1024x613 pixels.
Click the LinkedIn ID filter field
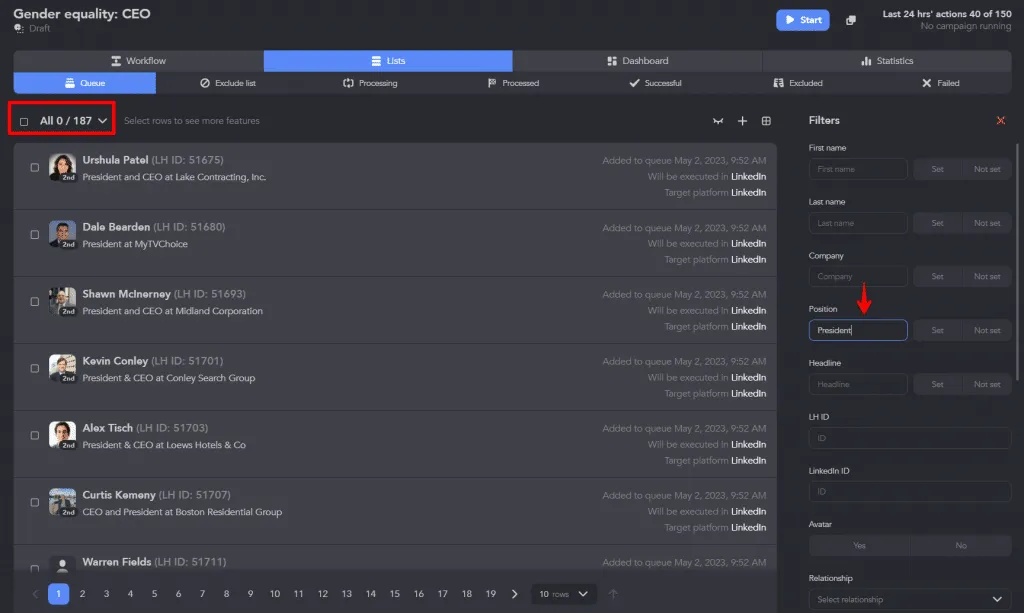tap(910, 492)
